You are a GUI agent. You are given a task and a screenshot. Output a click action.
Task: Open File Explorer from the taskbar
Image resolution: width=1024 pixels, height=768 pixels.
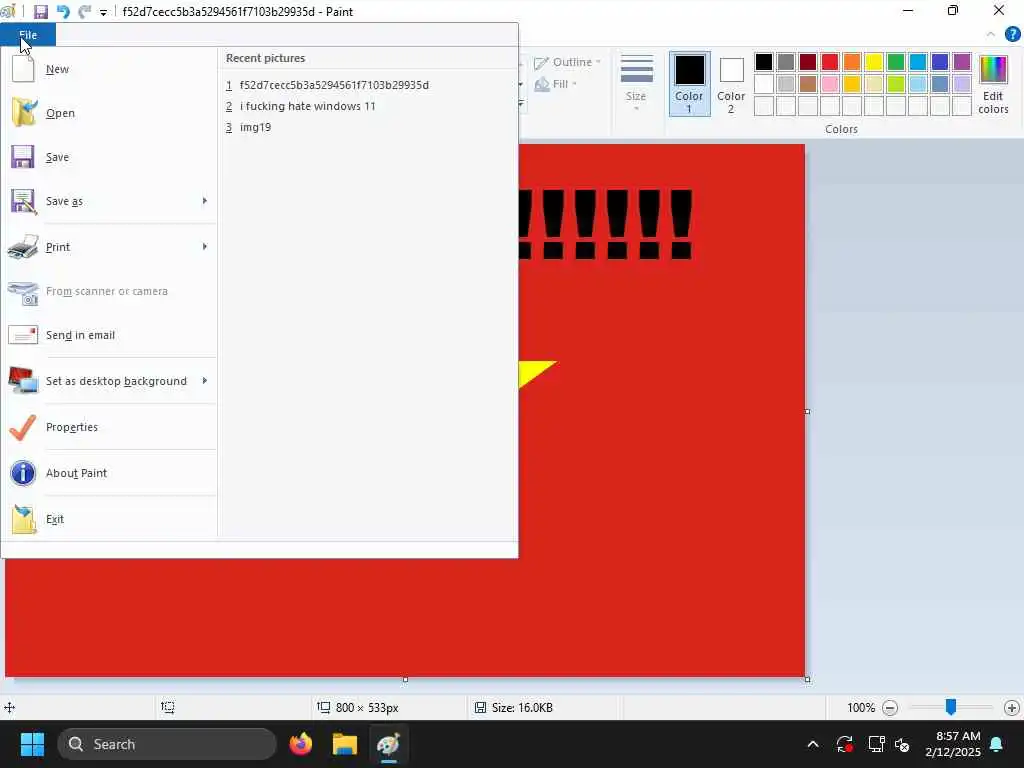(x=344, y=744)
